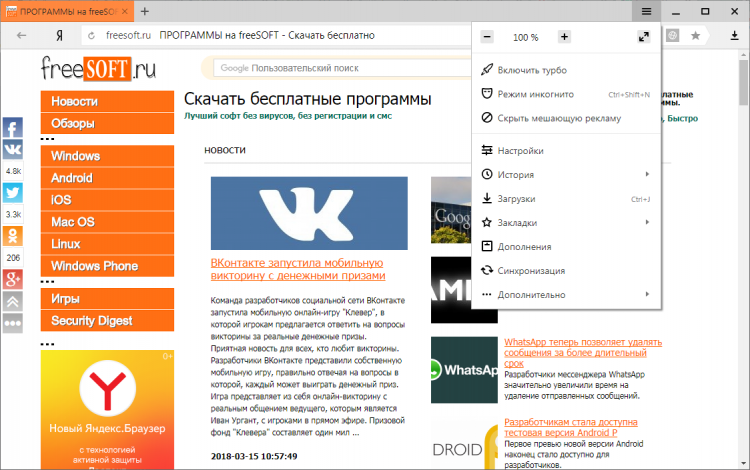Click the VK logo article thumbnail
The width and height of the screenshot is (750, 470).
[x=309, y=213]
